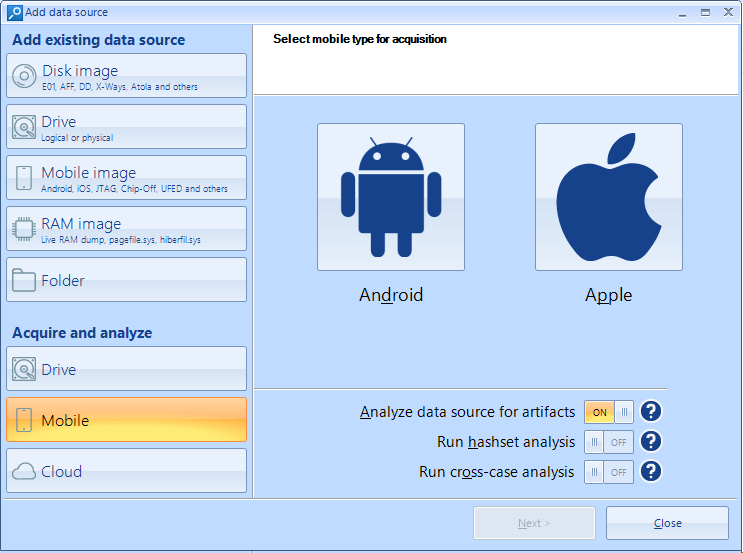Choose Disk image E01, AFF, DD option
Viewport: 743px width, 553px height.
click(x=127, y=76)
